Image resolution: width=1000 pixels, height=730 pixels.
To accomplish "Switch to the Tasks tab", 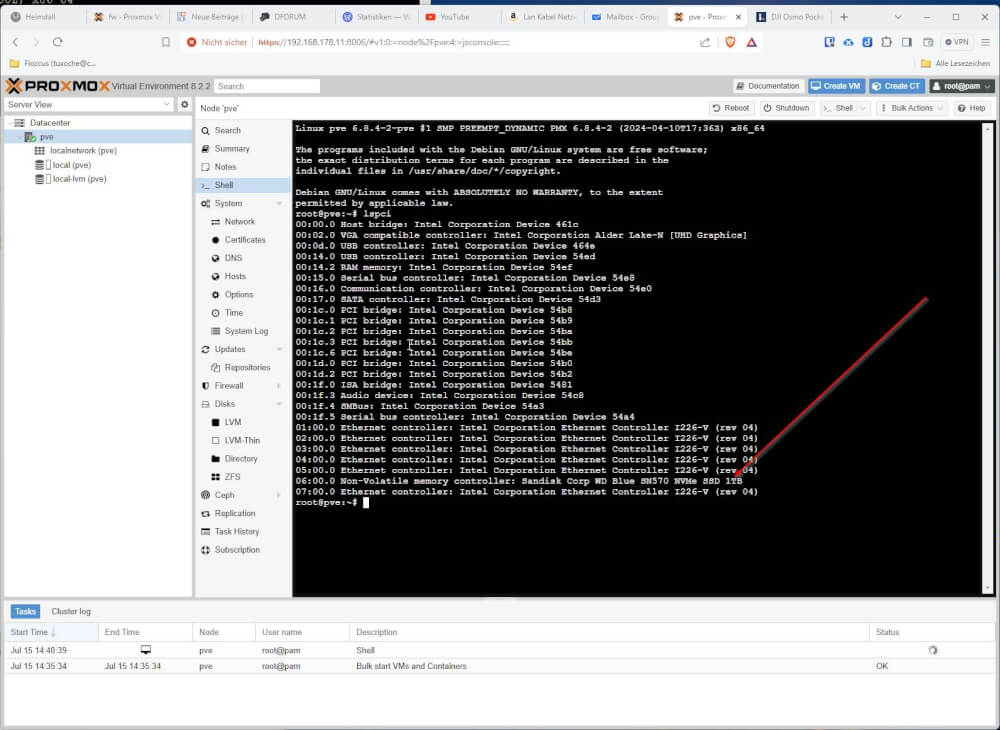I will [26, 611].
